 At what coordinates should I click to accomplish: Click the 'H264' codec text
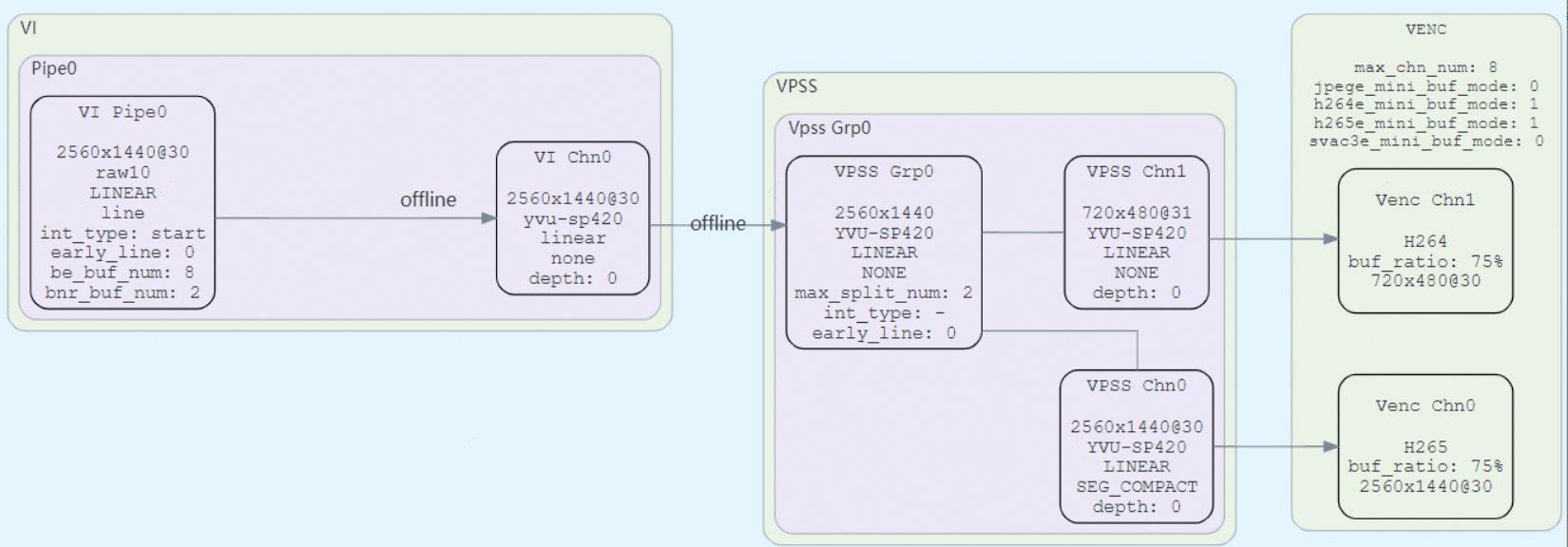point(1425,241)
